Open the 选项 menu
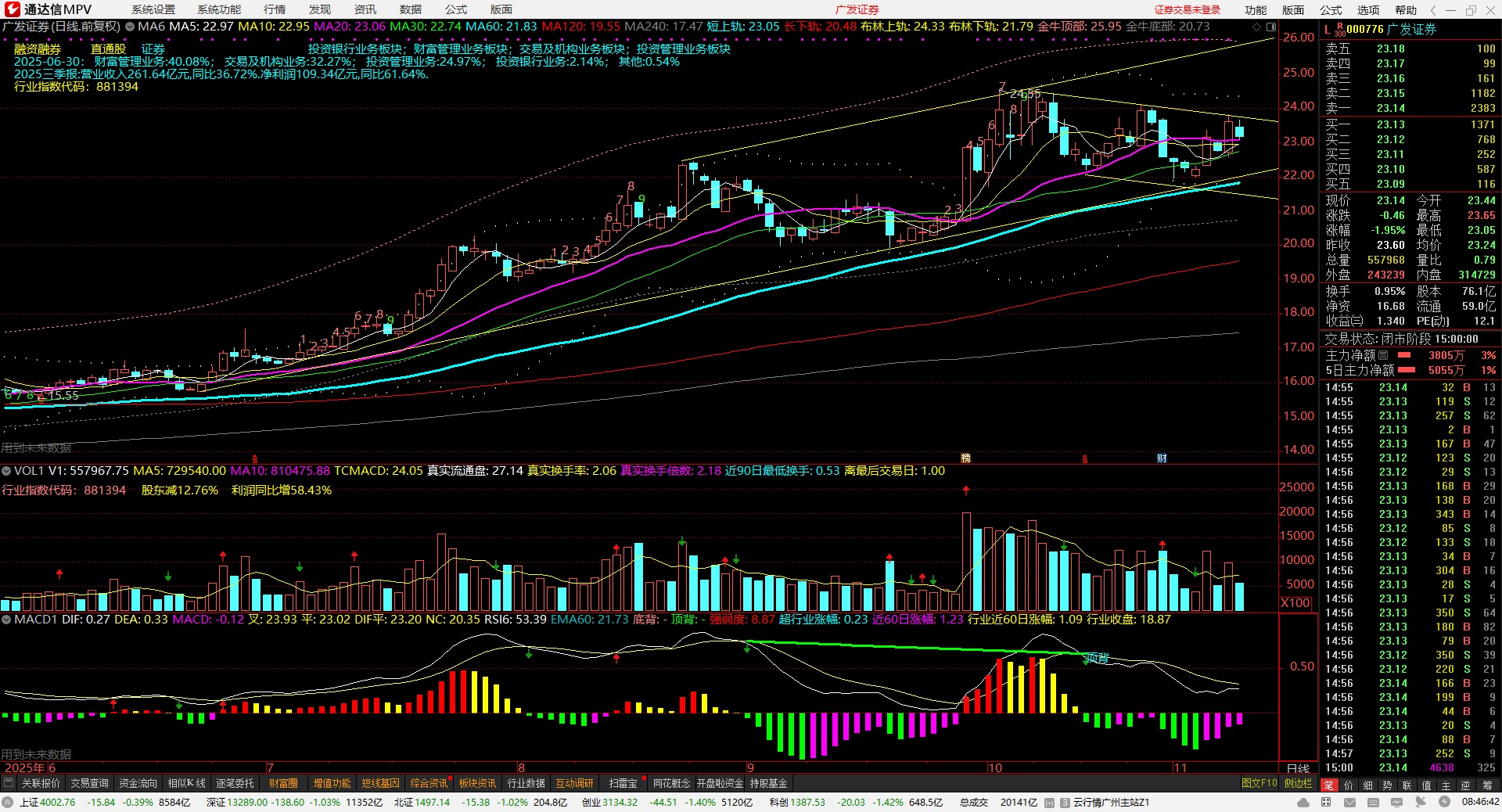The width and height of the screenshot is (1502, 812). pyautogui.click(x=1368, y=10)
